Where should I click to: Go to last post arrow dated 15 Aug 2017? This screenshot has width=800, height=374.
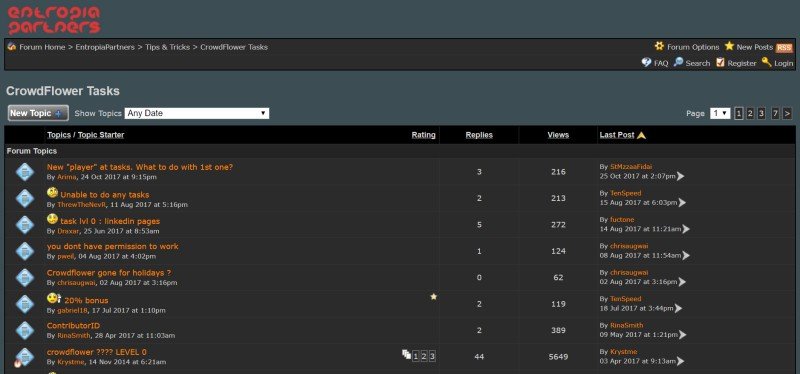click(682, 203)
